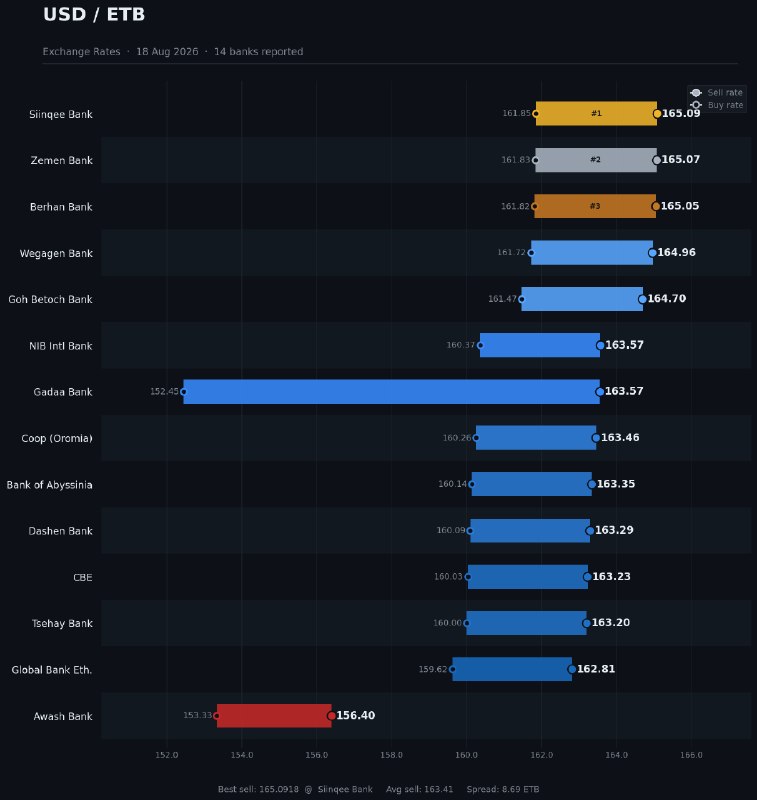Viewport: 757px width, 800px height.
Task: Click the 163.57 value in Gadaa Bank row
Action: coord(624,391)
